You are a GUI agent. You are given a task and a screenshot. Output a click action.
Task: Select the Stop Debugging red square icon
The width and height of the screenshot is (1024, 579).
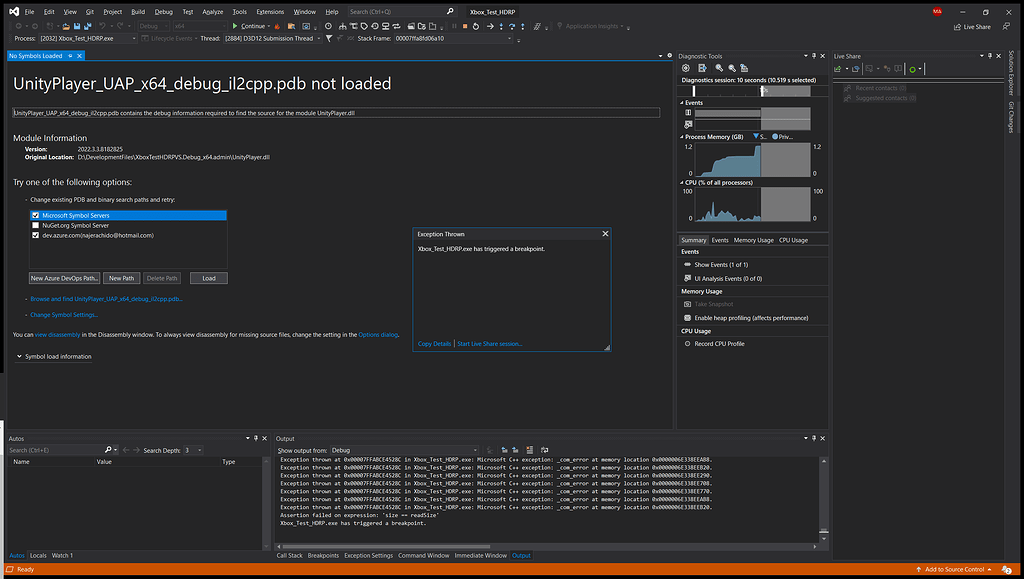pos(466,27)
